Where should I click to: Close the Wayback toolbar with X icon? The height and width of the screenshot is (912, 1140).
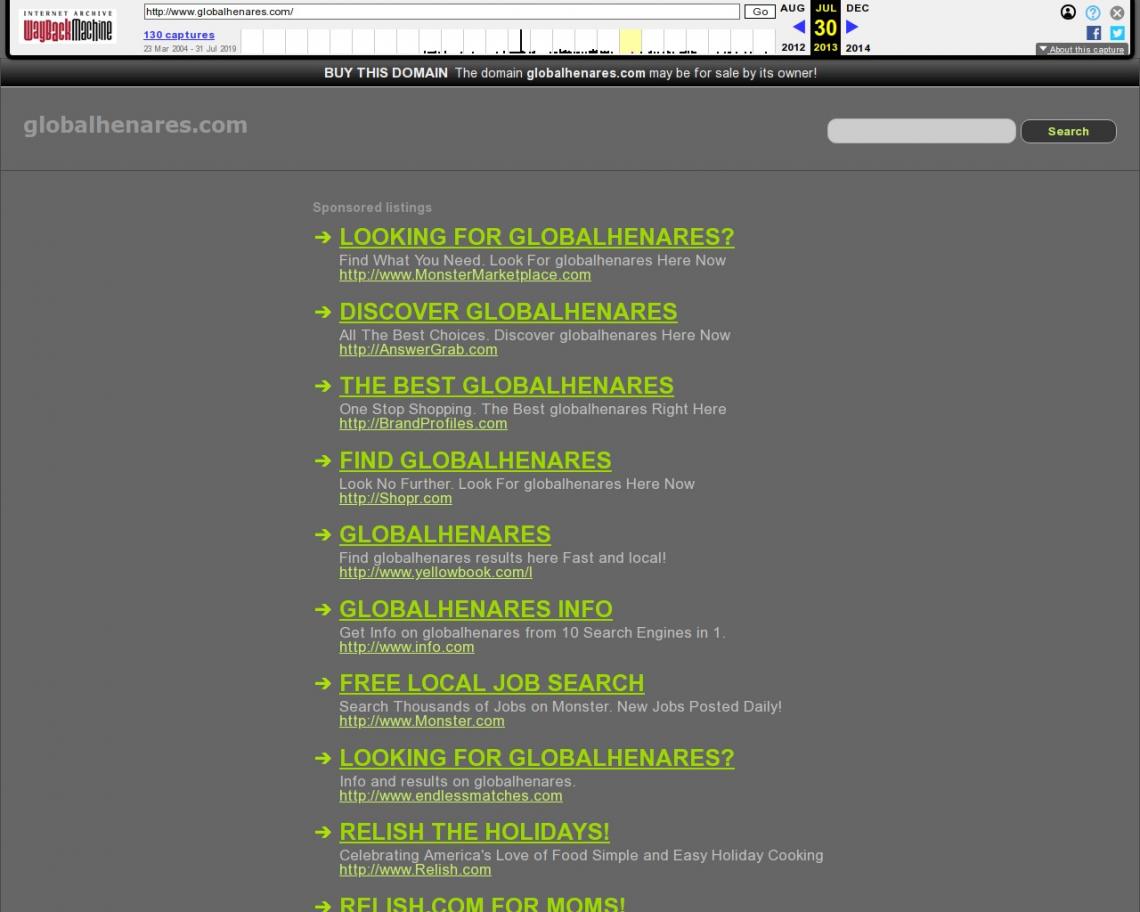(x=1117, y=12)
